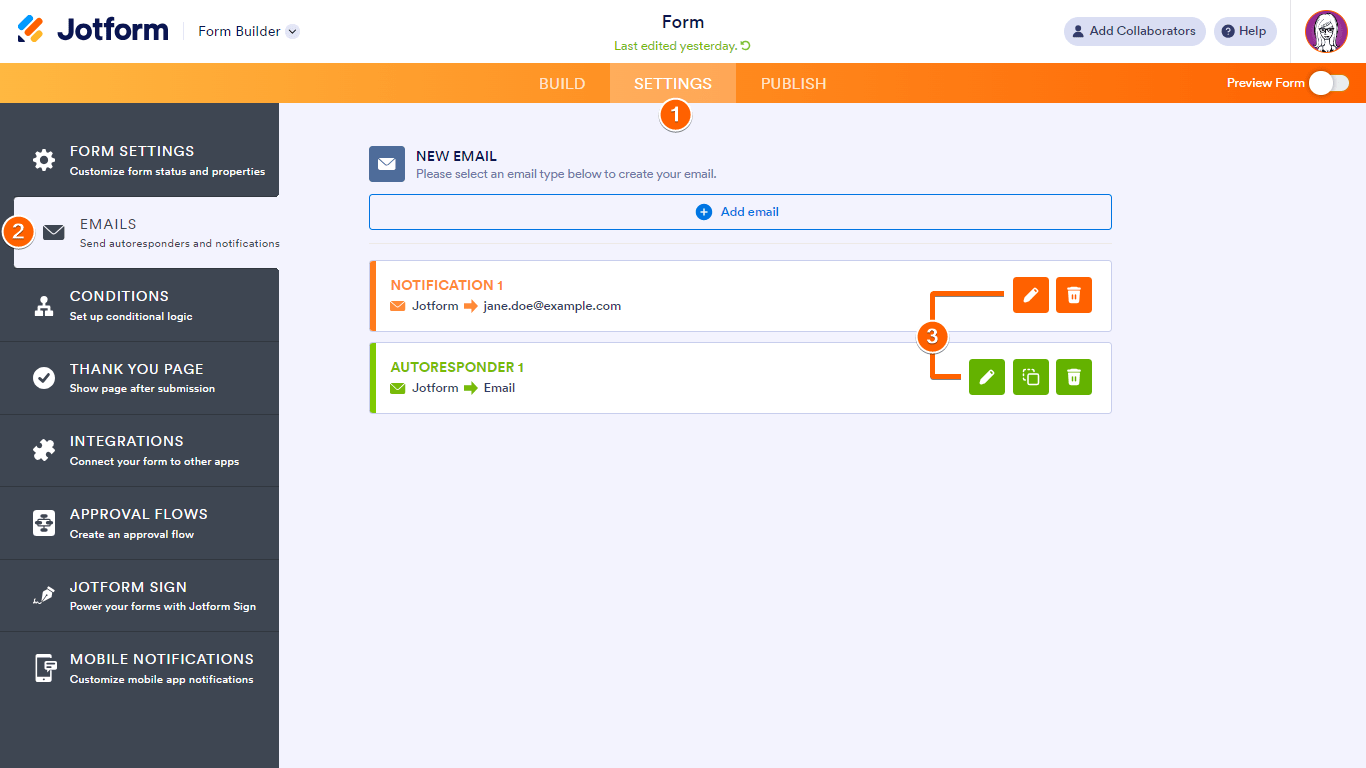Open Jotform Sign in the sidebar
Viewport: 1366px width, 768px height.
(x=139, y=595)
